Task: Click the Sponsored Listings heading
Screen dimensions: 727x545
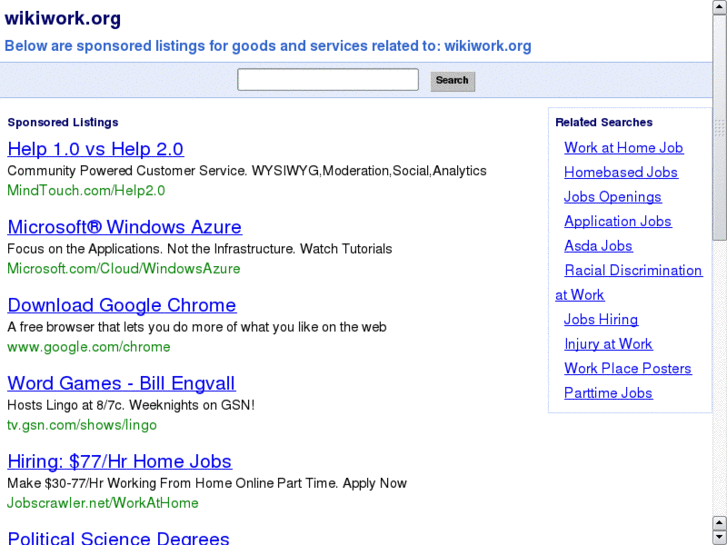Action: pos(63,122)
